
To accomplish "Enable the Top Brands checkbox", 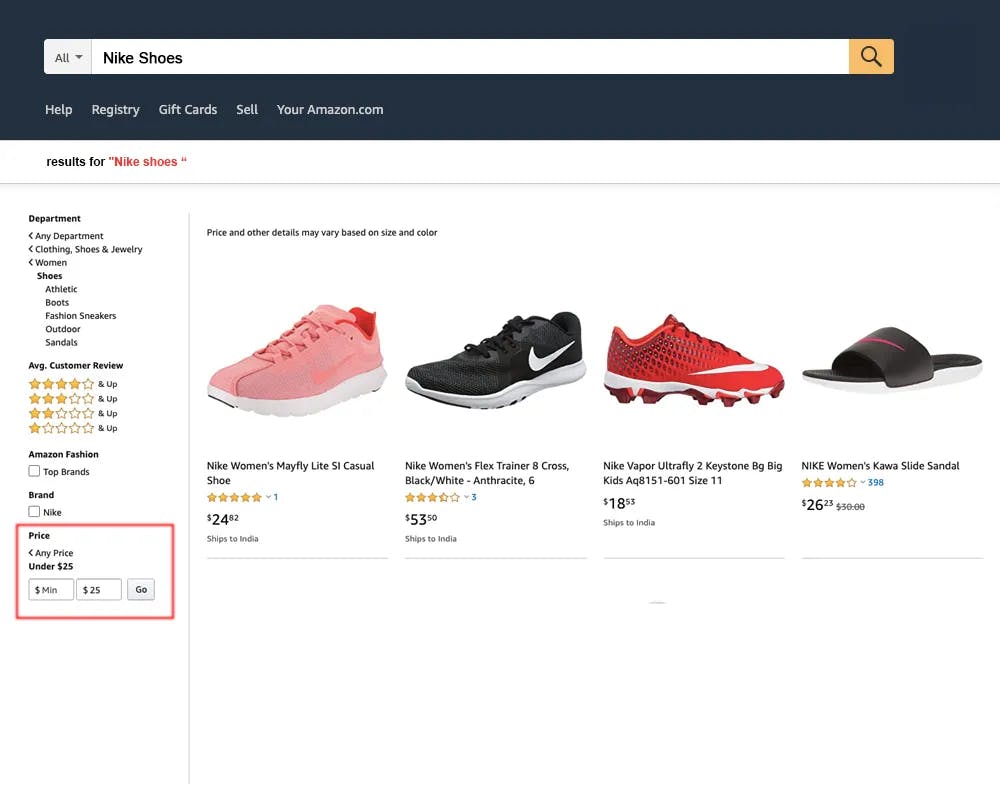I will coord(34,471).
